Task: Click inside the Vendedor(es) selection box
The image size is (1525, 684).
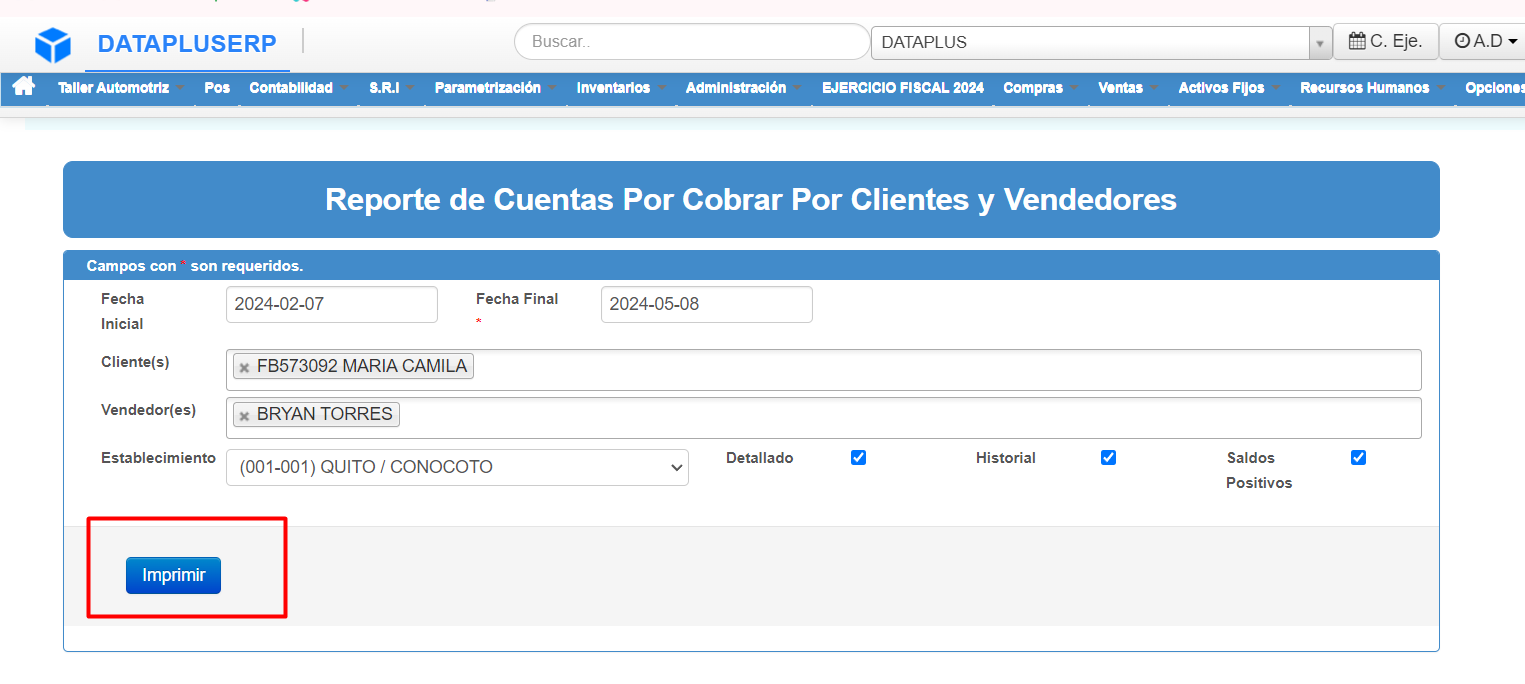Action: coord(824,418)
